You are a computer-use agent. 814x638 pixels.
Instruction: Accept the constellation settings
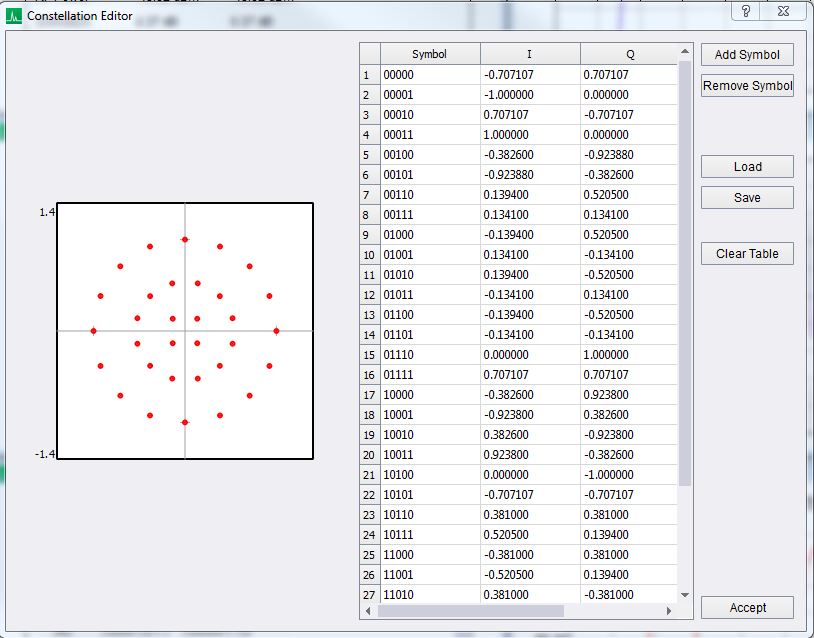click(747, 608)
